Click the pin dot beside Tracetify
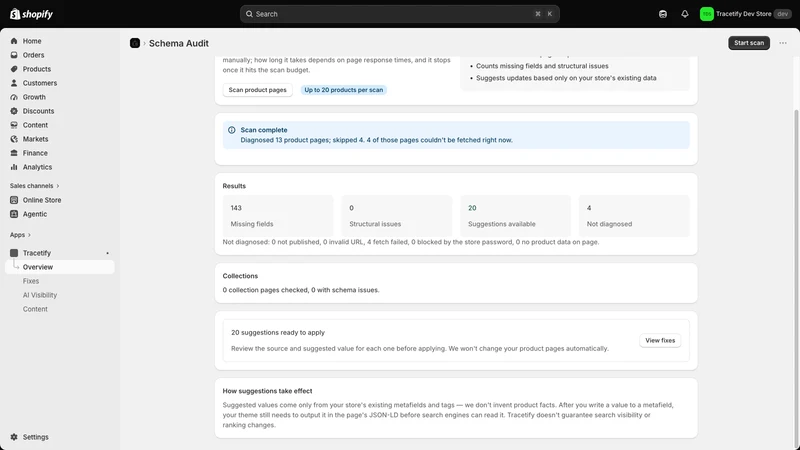 [107, 253]
